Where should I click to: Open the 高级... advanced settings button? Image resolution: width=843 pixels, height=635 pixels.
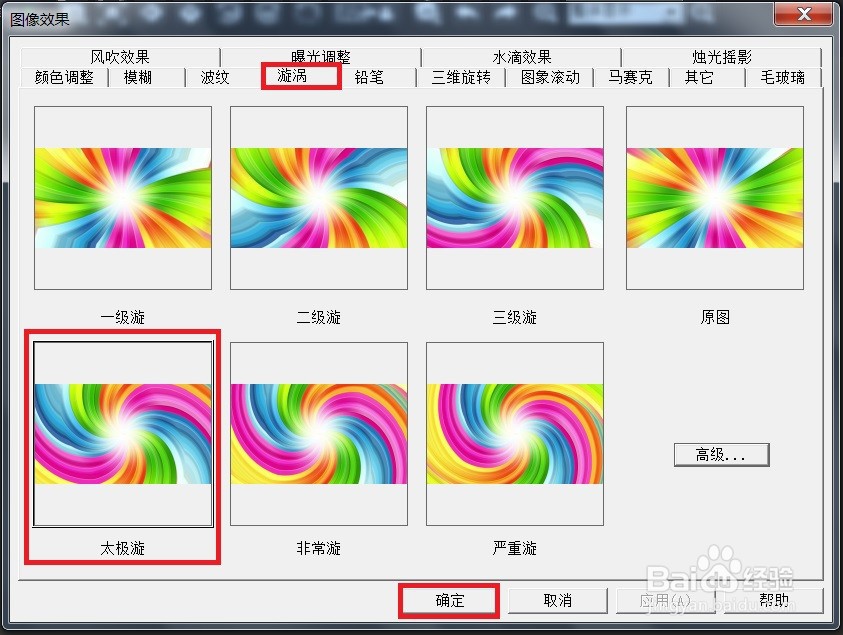click(x=721, y=455)
